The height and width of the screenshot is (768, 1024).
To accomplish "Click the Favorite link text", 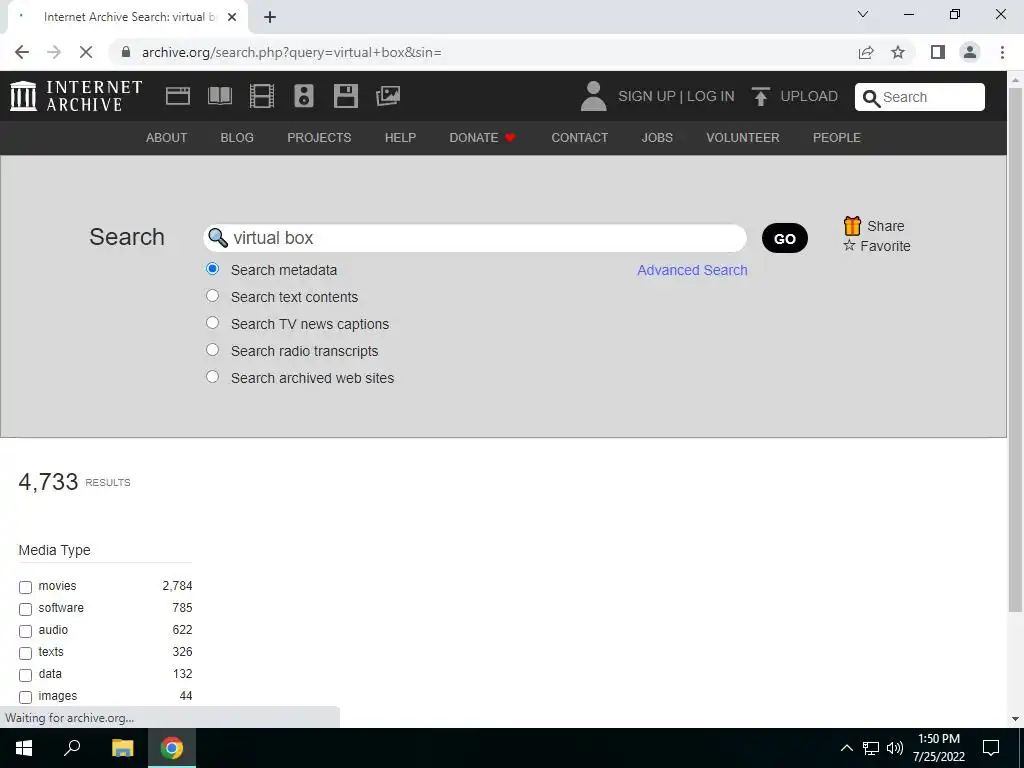I will coord(885,246).
